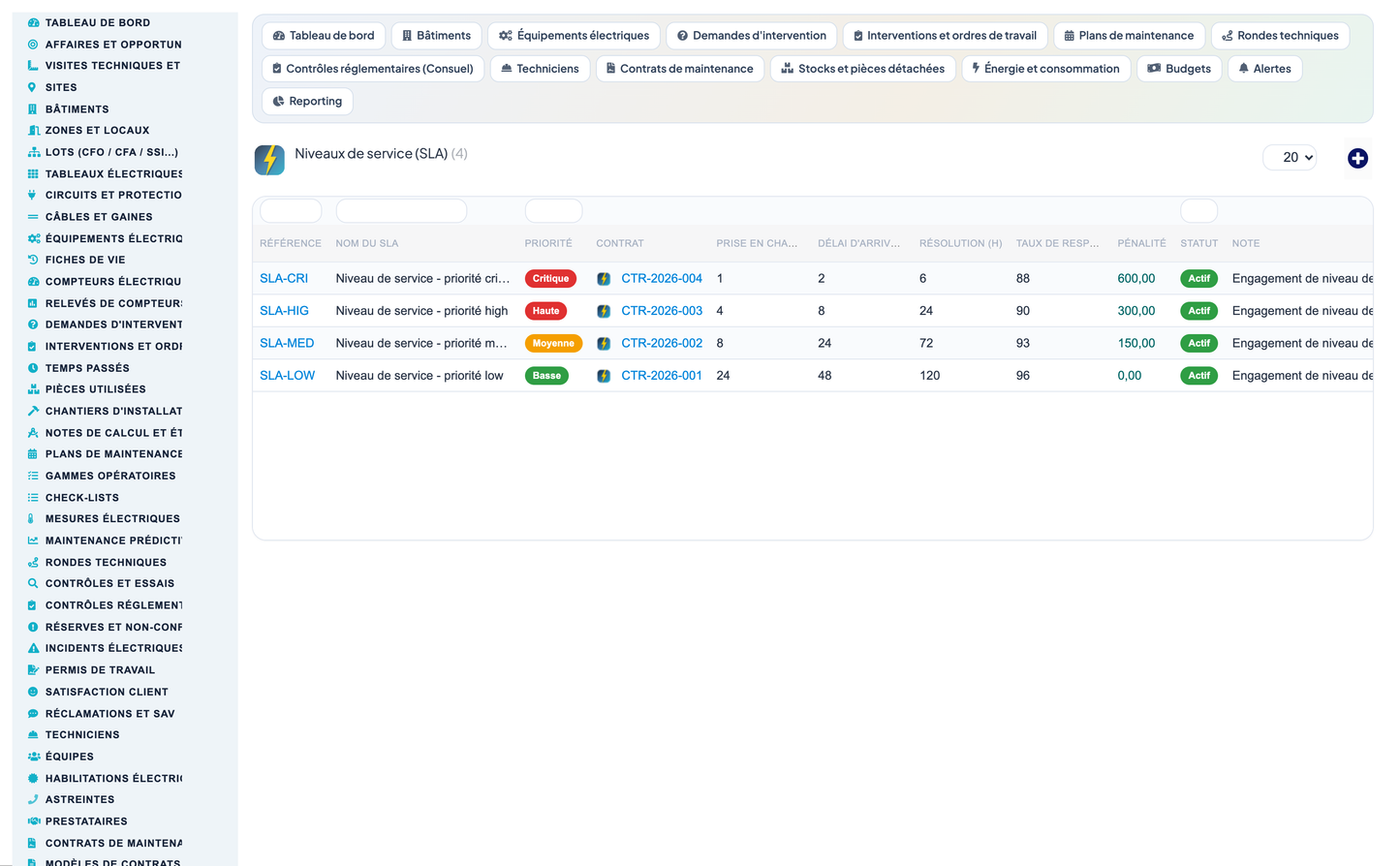
Task: Open the Contrats de maintenance tab
Action: pos(680,69)
